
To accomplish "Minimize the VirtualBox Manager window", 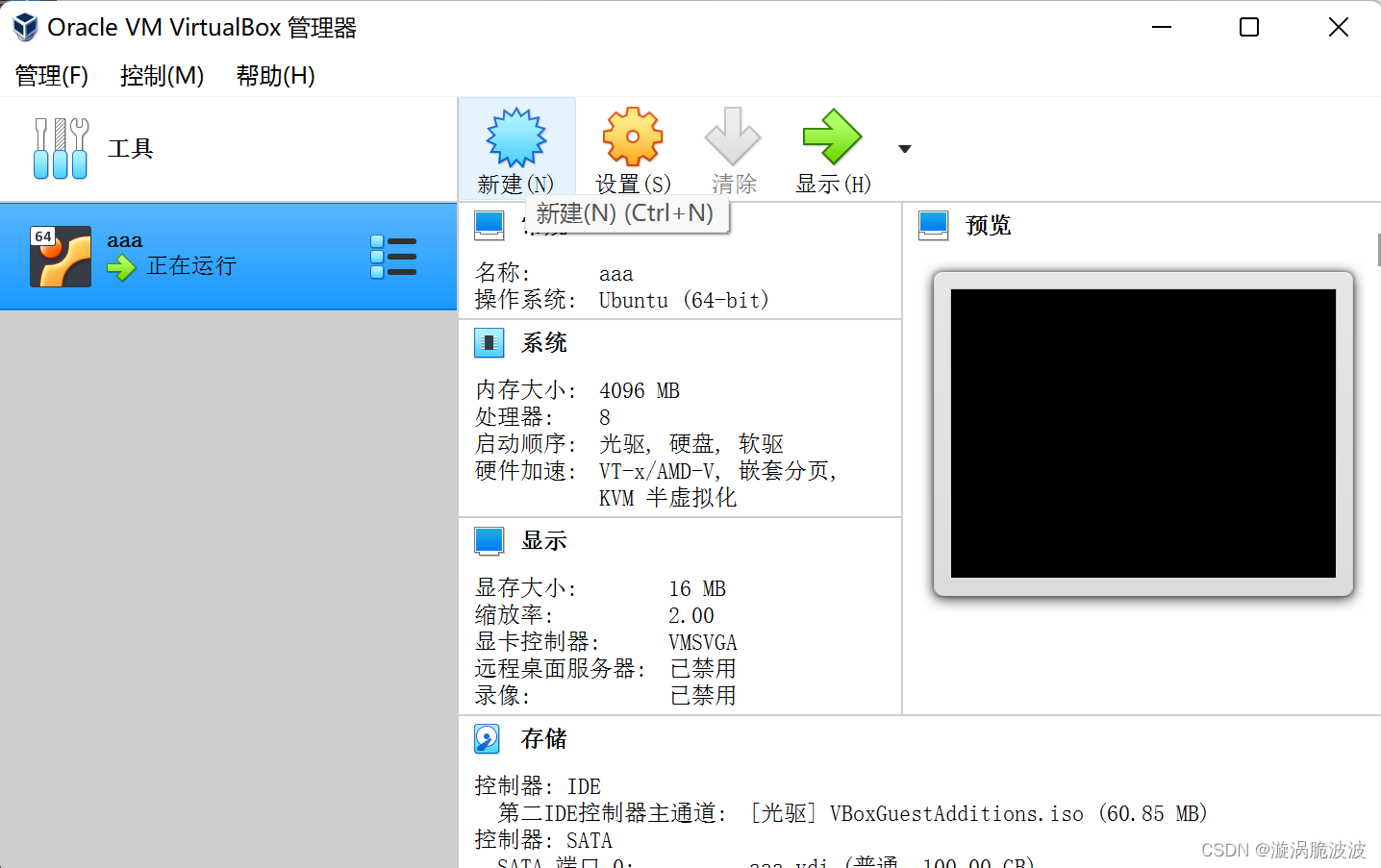I will (x=1162, y=27).
